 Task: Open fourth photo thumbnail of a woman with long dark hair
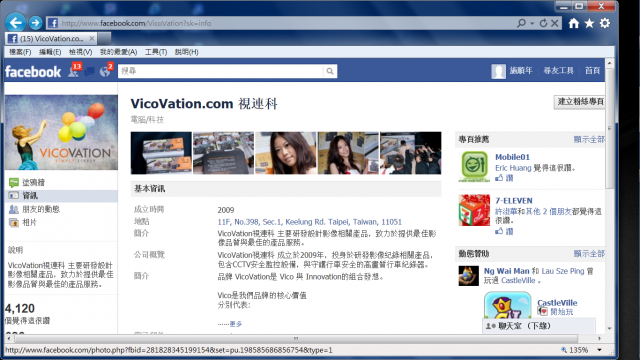[x=348, y=153]
